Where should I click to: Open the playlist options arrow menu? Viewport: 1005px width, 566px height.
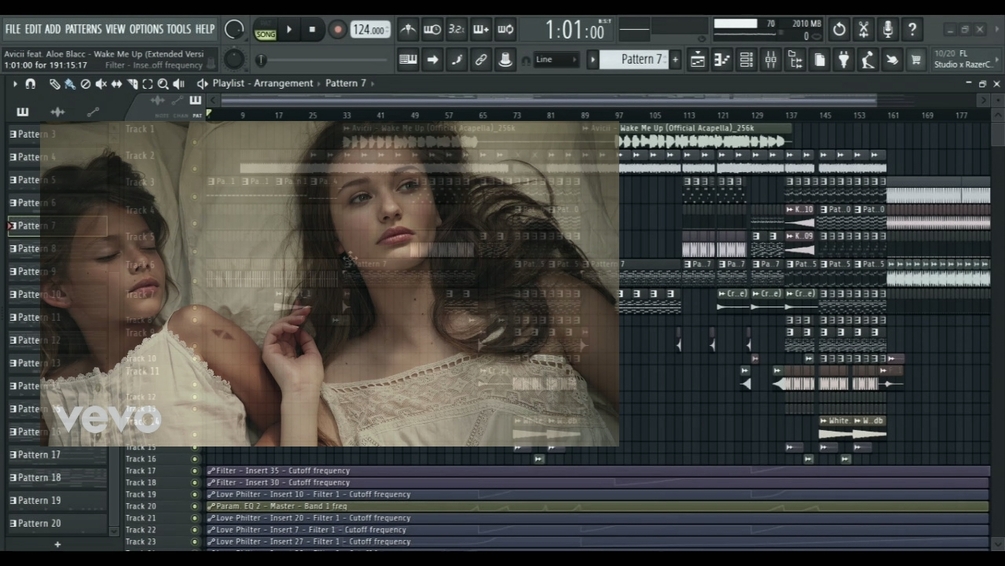tap(15, 83)
